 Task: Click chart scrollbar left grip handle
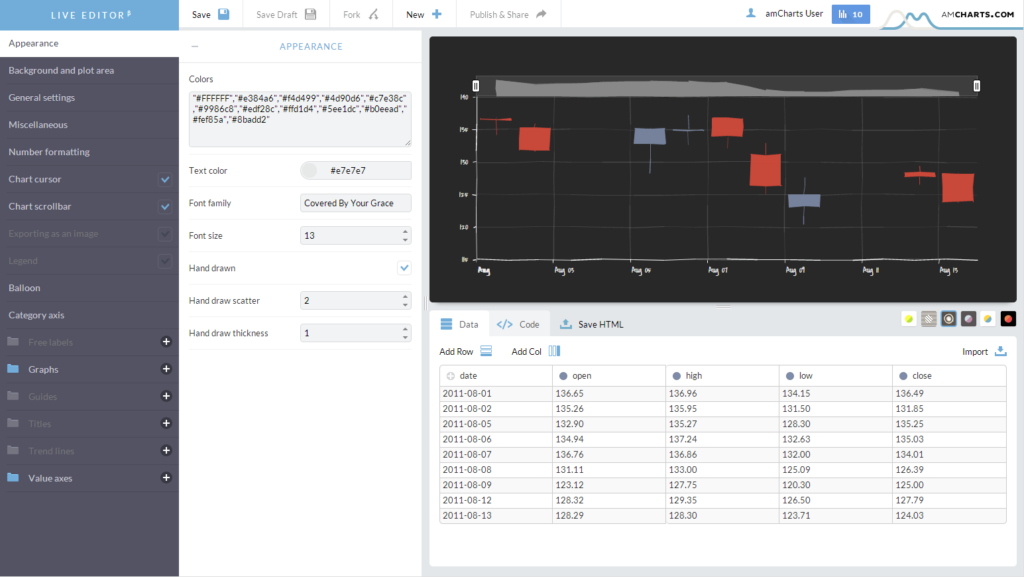coord(475,86)
